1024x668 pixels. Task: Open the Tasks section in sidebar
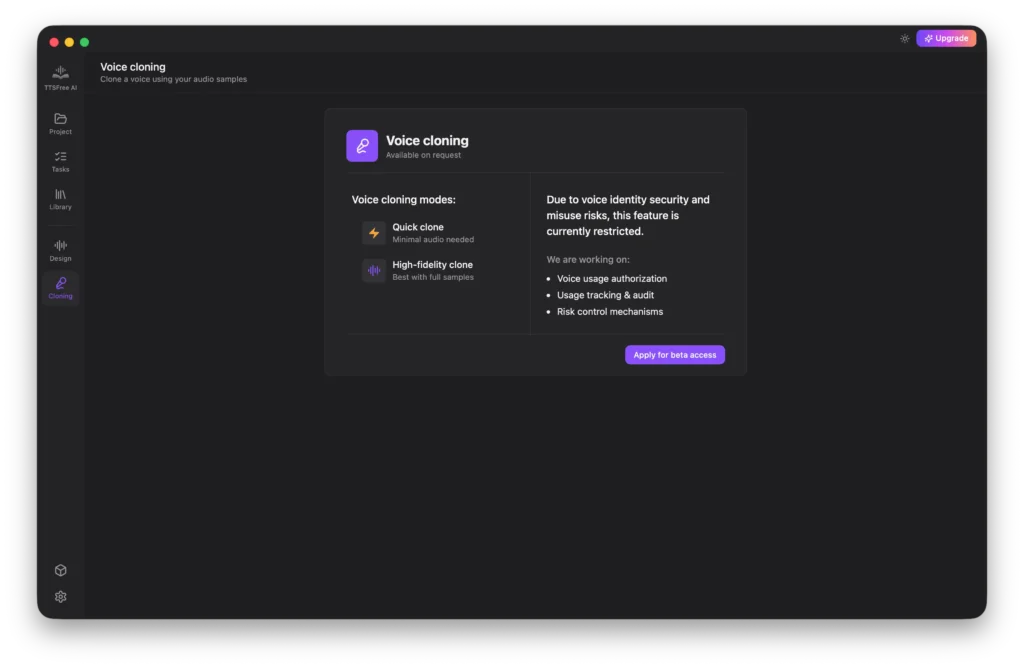[60, 161]
